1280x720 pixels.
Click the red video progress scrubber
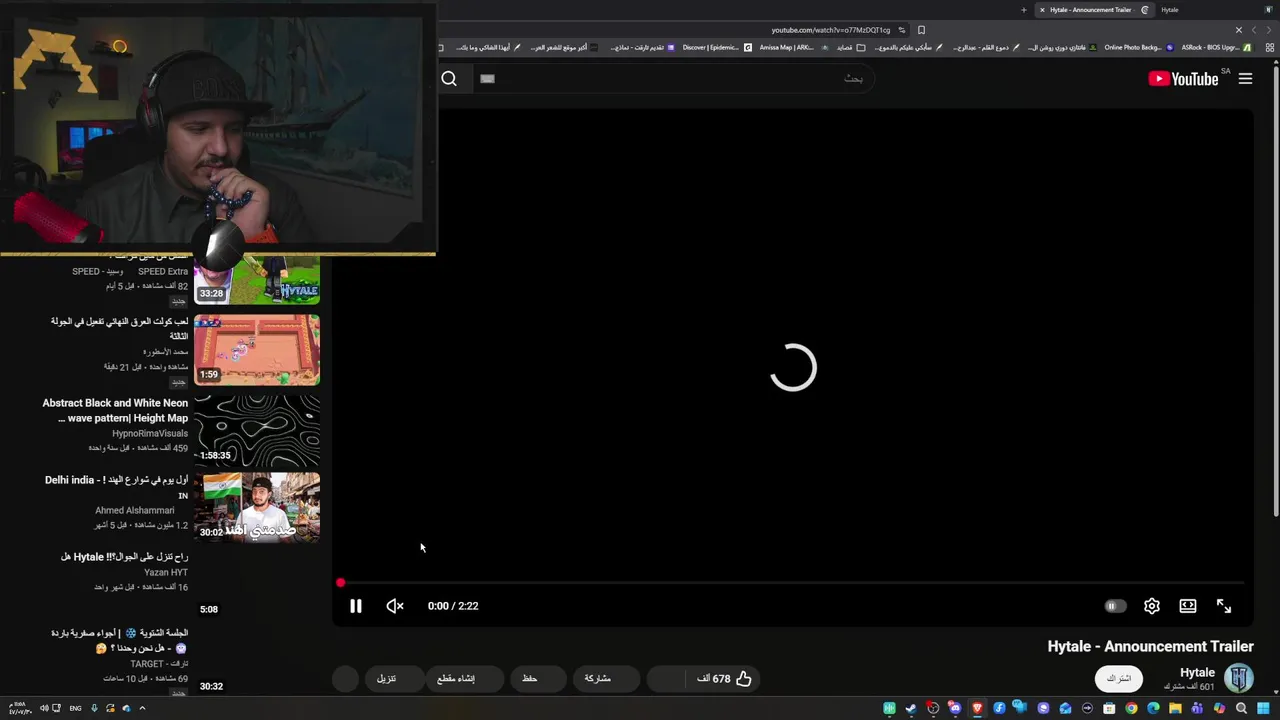[340, 582]
